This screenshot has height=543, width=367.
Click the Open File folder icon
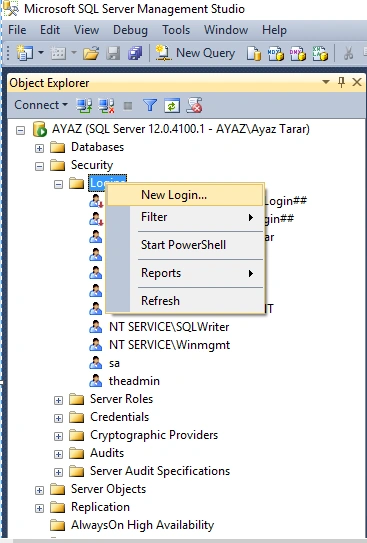click(x=91, y=54)
